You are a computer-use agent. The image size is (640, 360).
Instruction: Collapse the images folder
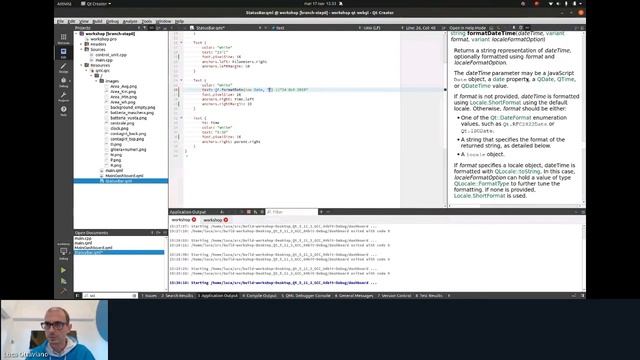click(97, 81)
